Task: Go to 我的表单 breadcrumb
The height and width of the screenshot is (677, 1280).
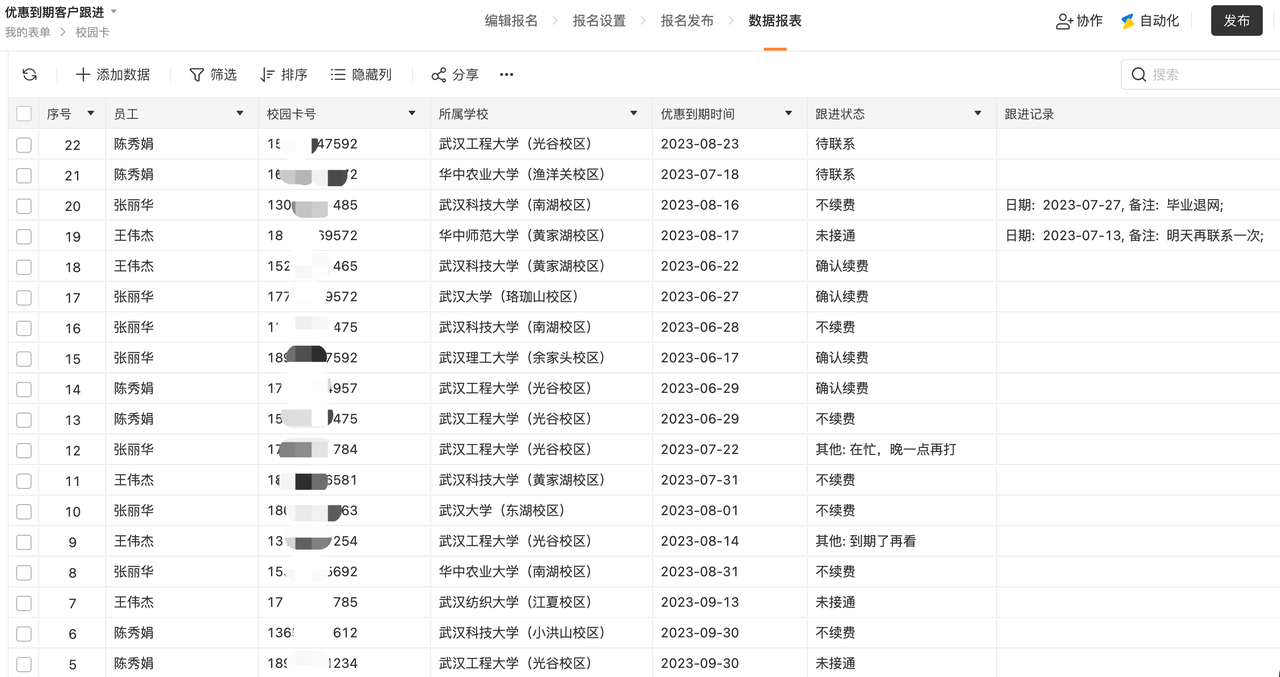Action: click(x=28, y=32)
